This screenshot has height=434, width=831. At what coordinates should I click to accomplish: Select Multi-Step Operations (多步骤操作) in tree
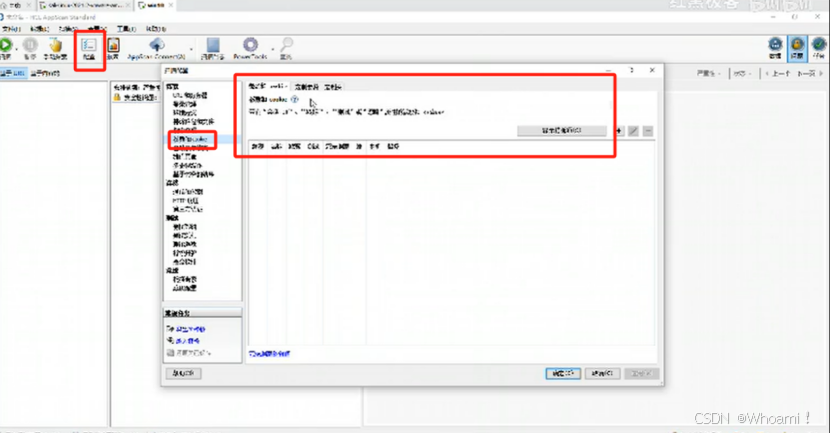187,165
